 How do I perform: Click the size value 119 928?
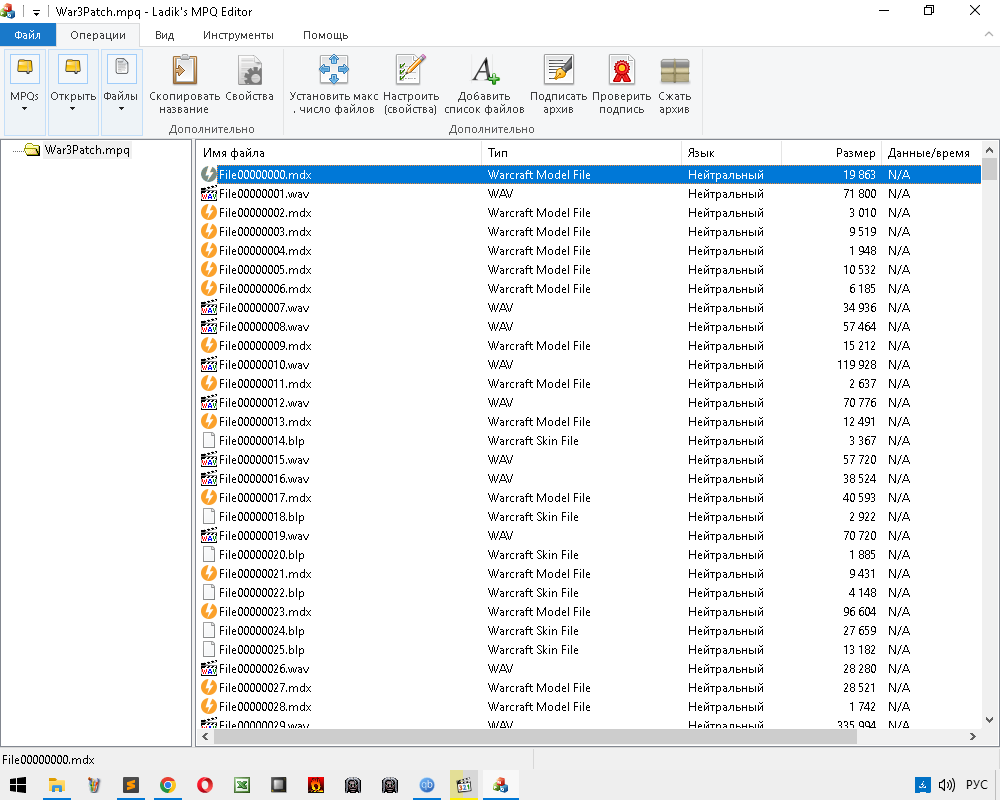pyautogui.click(x=857, y=365)
